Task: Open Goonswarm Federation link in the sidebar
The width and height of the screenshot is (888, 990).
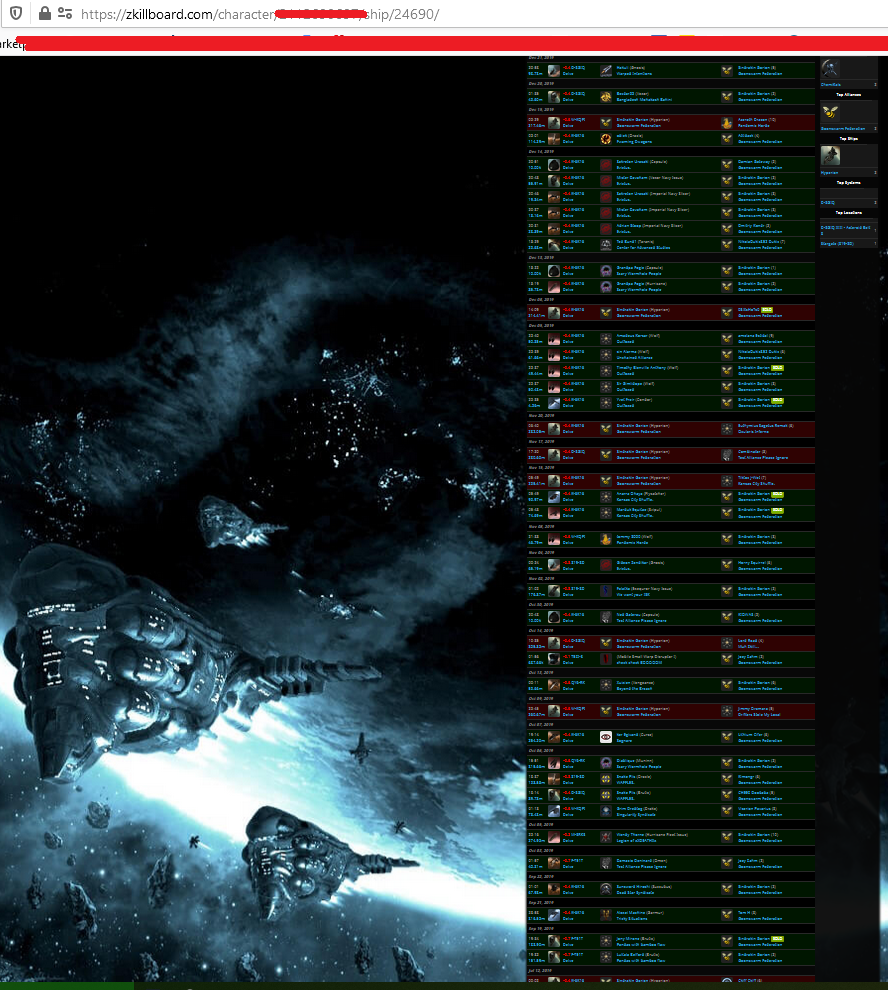Action: coord(843,128)
